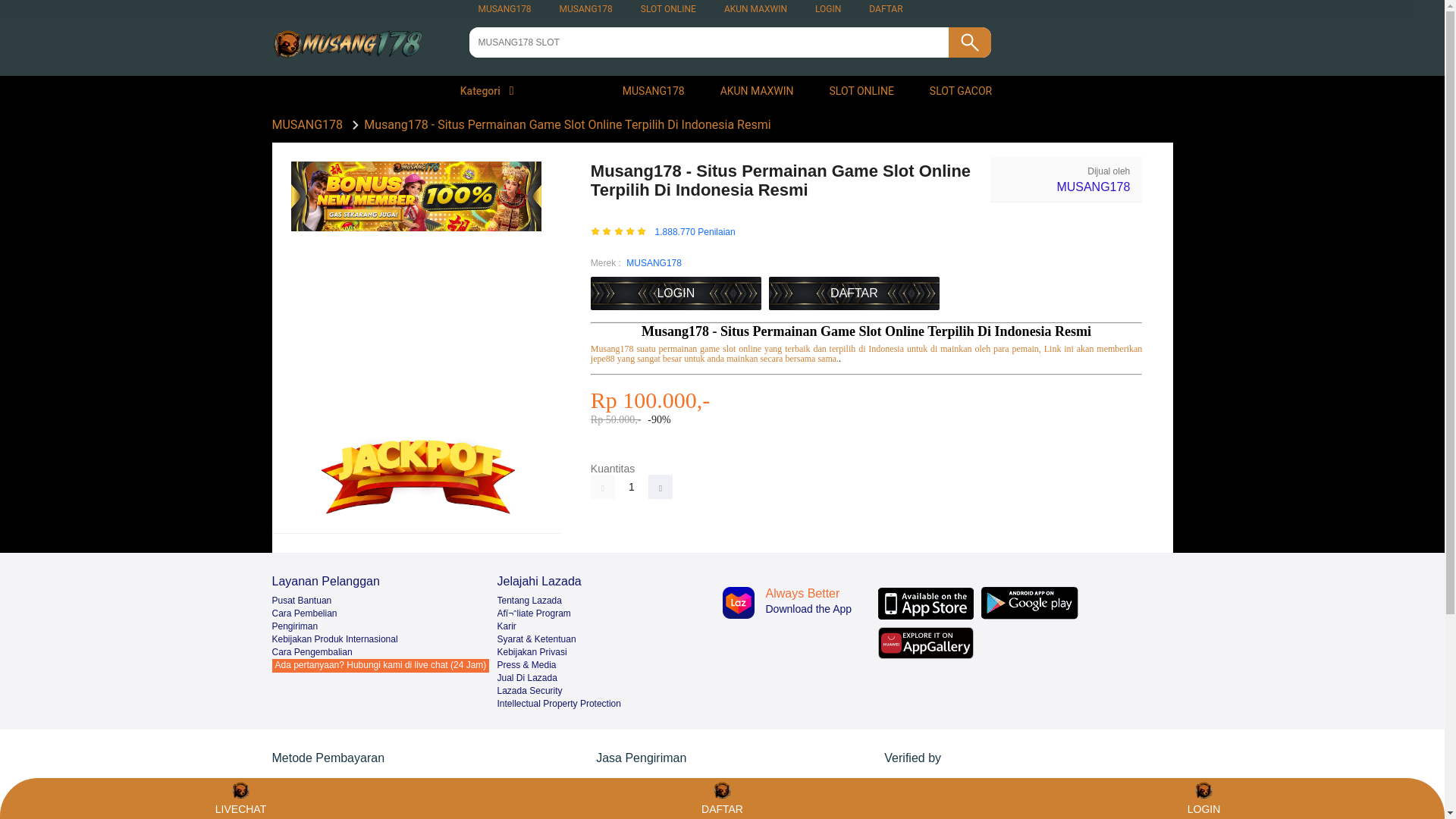The height and width of the screenshot is (819, 1456).
Task: Click the second MUSANG178 link in top bar
Action: tap(585, 9)
